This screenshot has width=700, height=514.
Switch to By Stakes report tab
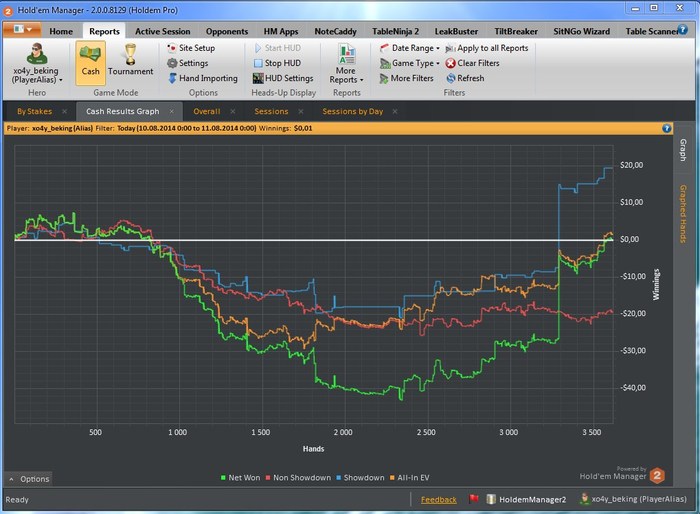click(x=34, y=111)
